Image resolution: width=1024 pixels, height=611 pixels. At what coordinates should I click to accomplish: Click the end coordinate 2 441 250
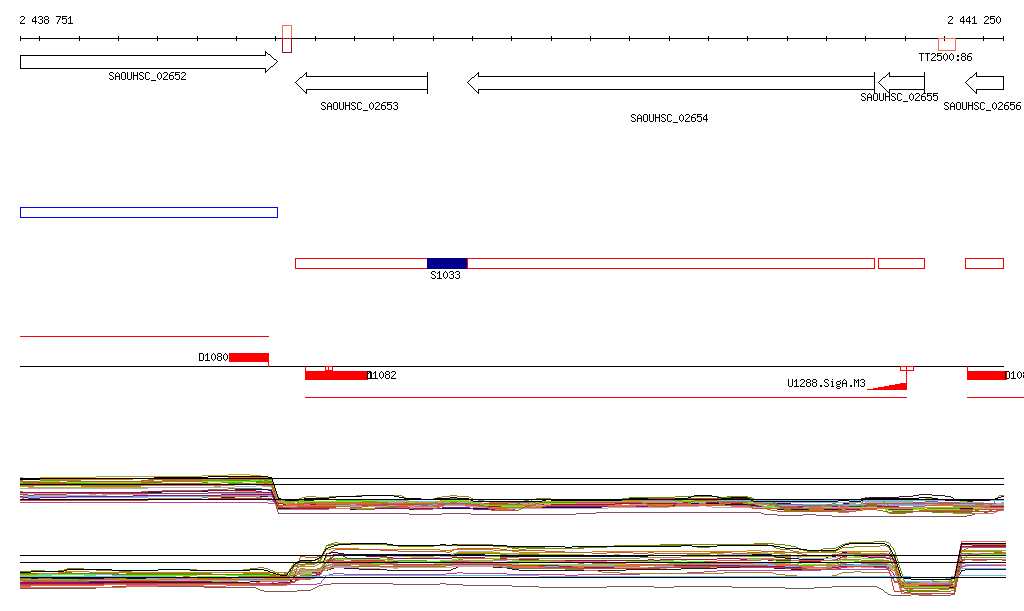pos(974,21)
